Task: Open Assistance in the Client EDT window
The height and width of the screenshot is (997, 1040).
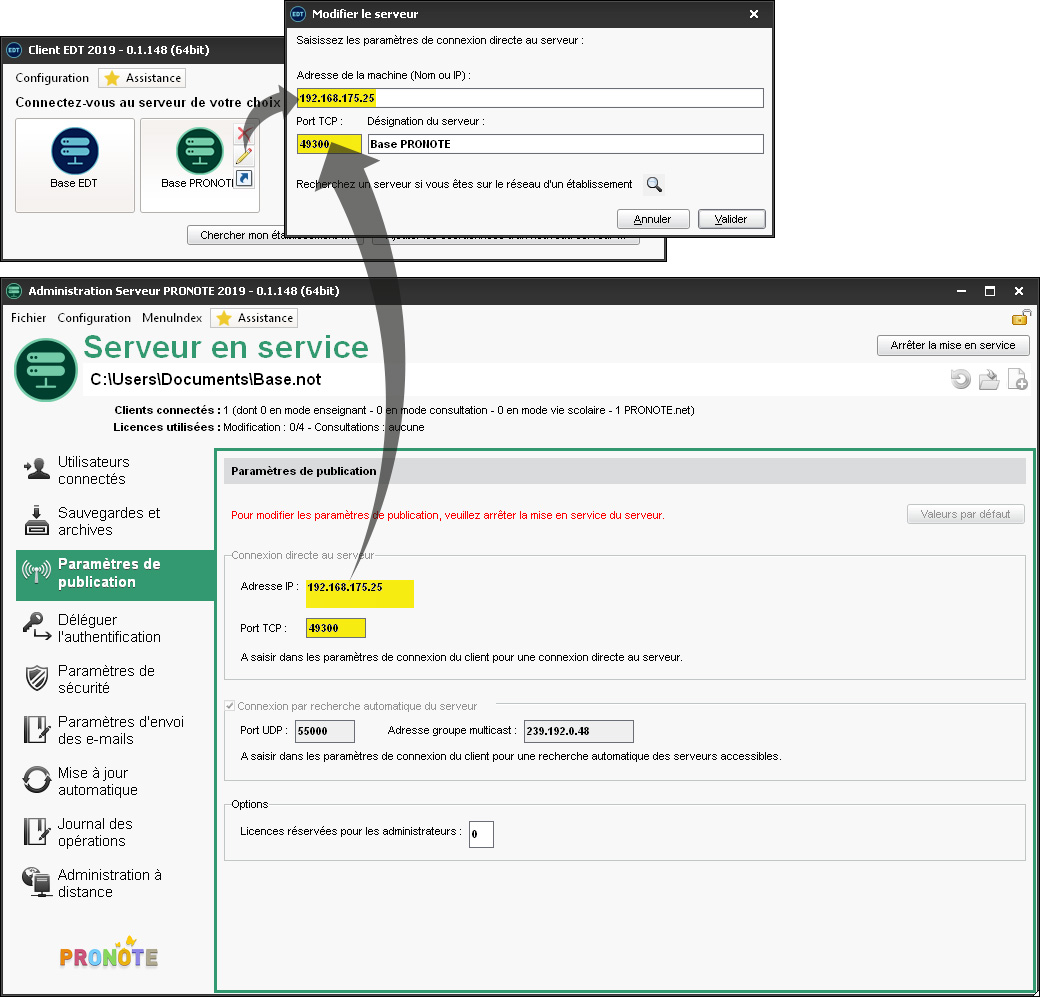Action: (142, 78)
